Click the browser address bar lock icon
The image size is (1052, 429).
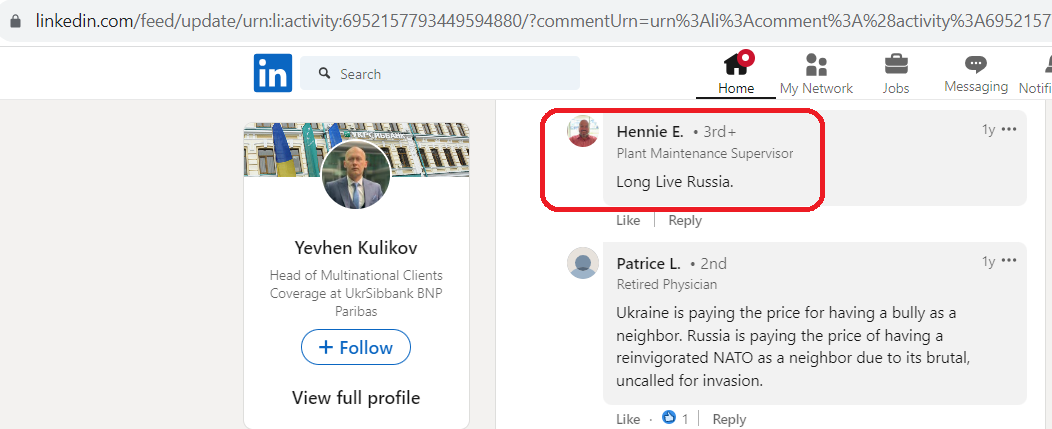[15, 21]
